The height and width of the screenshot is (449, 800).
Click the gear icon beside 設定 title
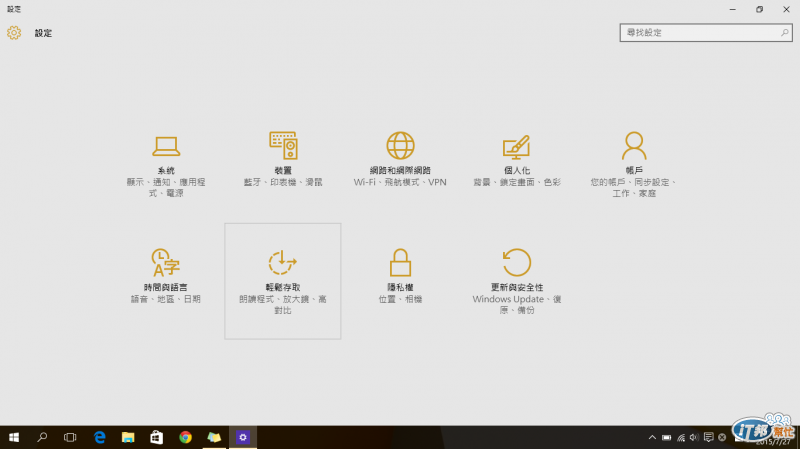click(14, 33)
